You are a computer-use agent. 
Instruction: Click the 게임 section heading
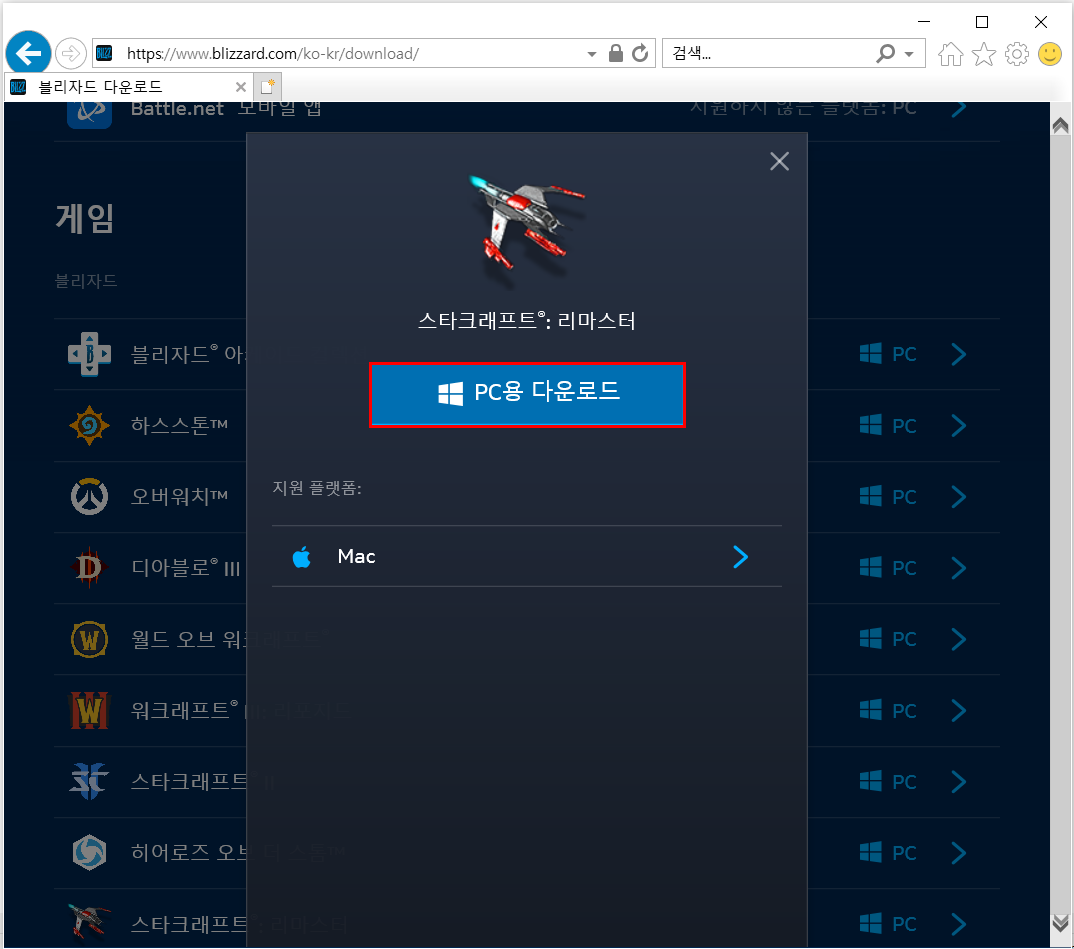[x=85, y=219]
